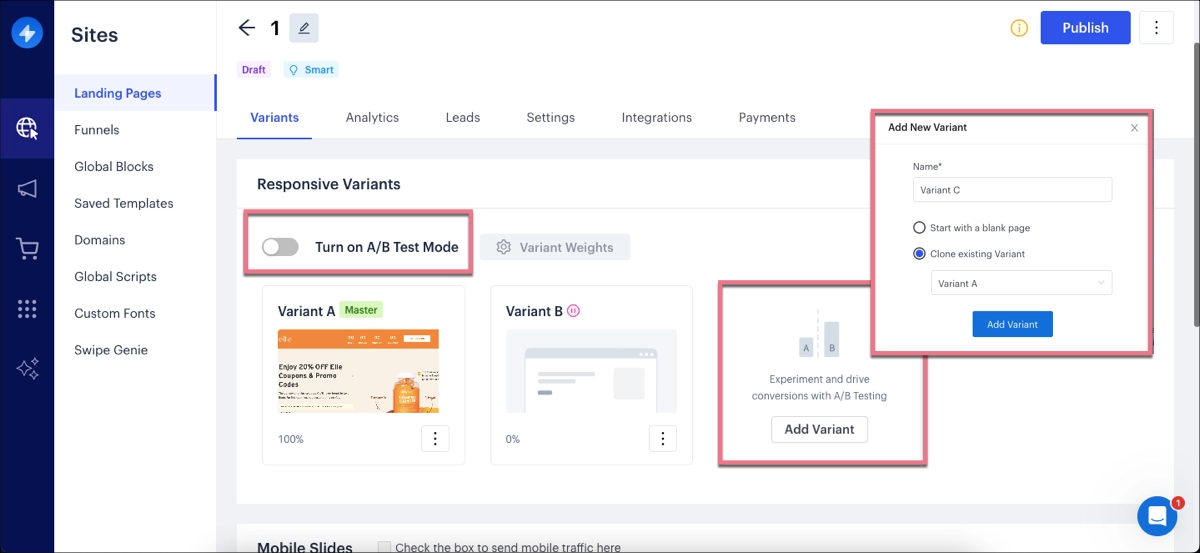The image size is (1200, 553).
Task: Click the Add Variant button on the card
Action: [x=819, y=429]
